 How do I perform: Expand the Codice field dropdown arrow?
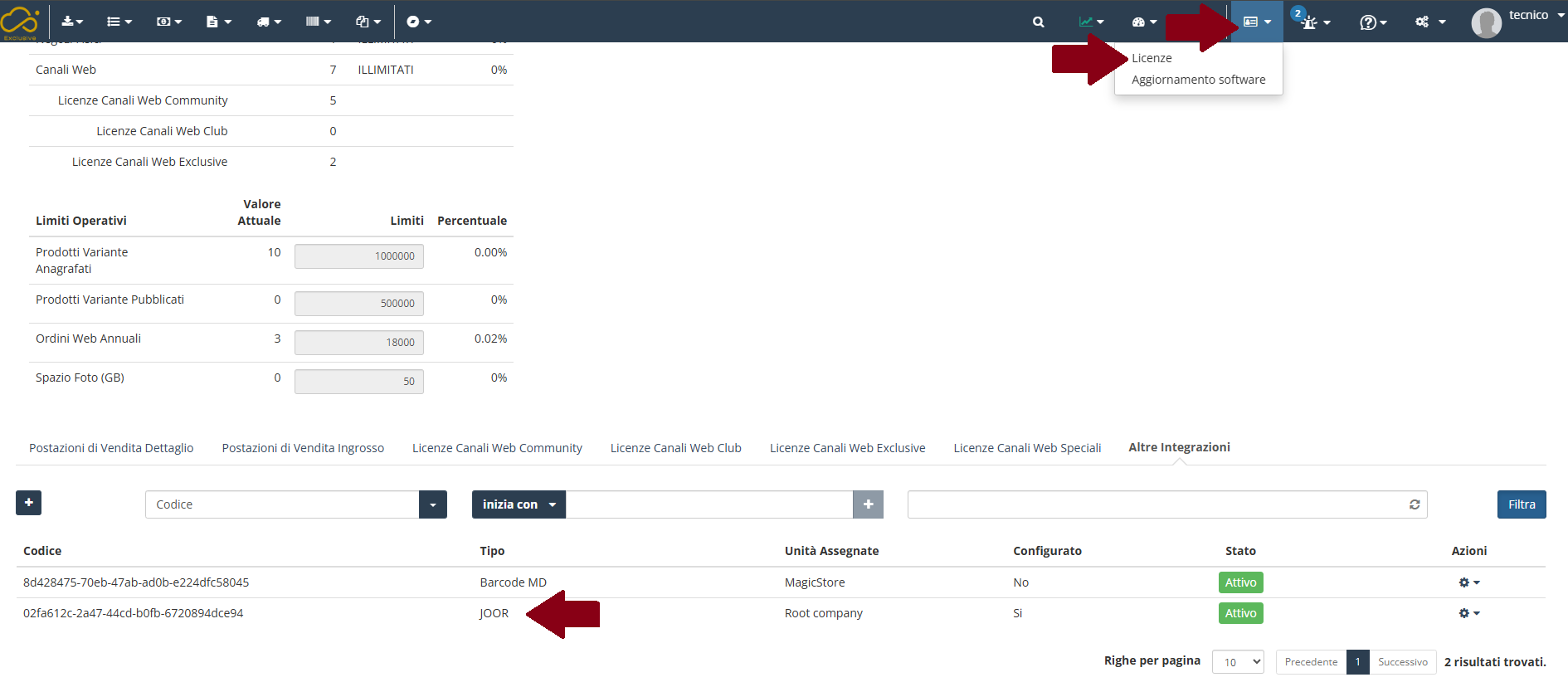(x=433, y=504)
